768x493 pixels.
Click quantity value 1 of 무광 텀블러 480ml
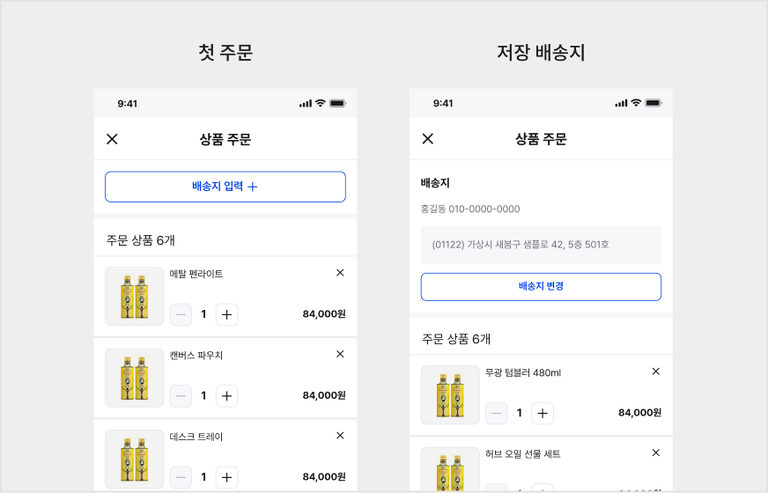(x=519, y=413)
